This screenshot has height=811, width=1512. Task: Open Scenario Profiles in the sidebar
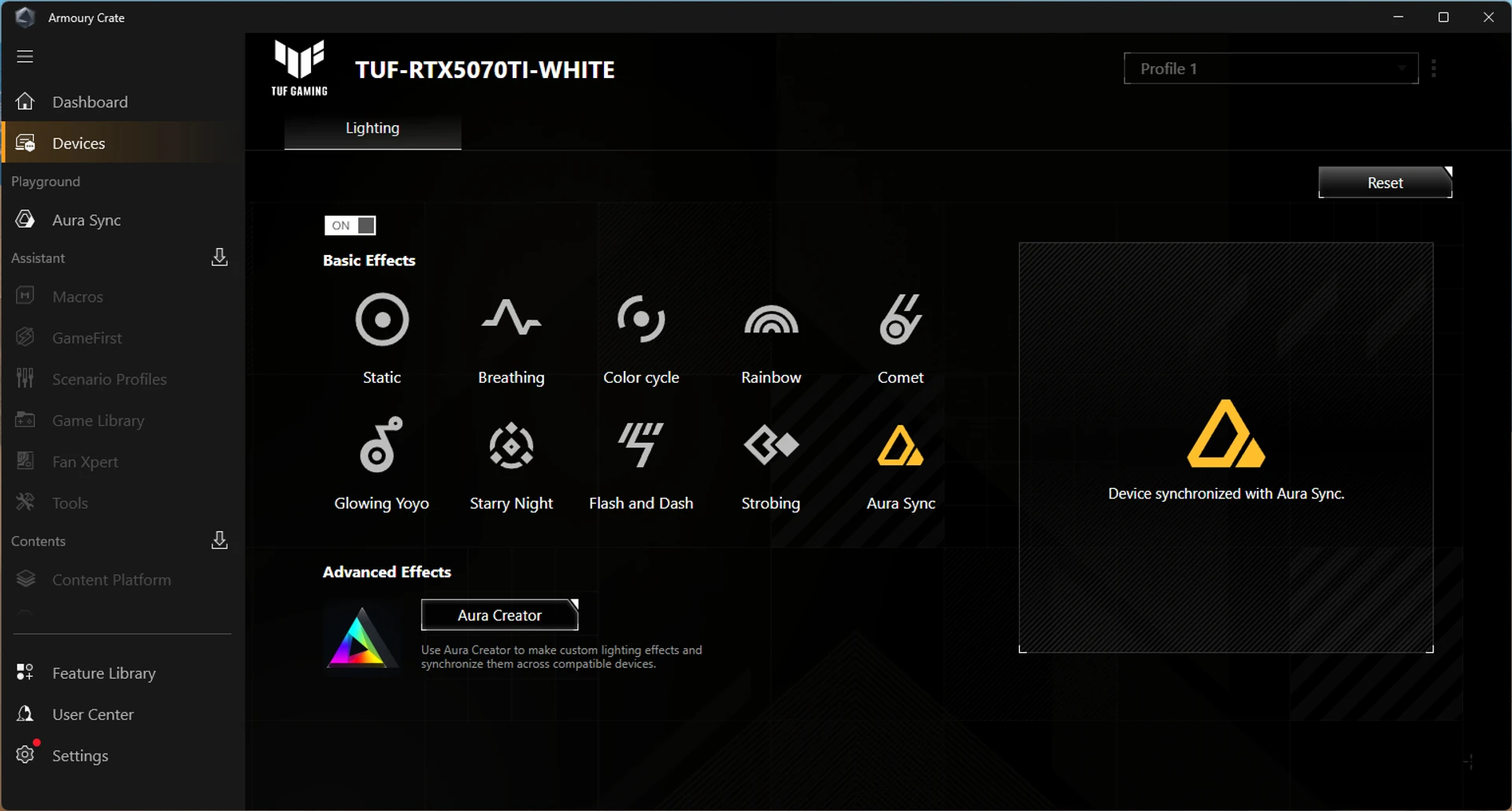(123, 379)
